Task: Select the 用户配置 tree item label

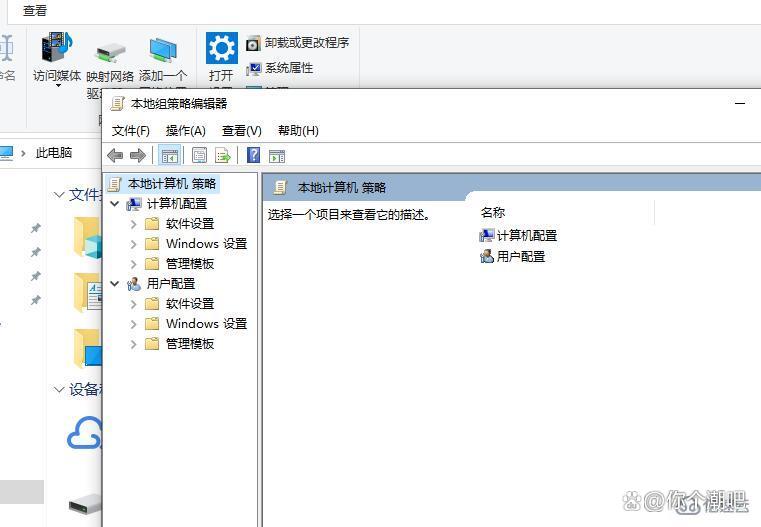Action: tap(171, 283)
